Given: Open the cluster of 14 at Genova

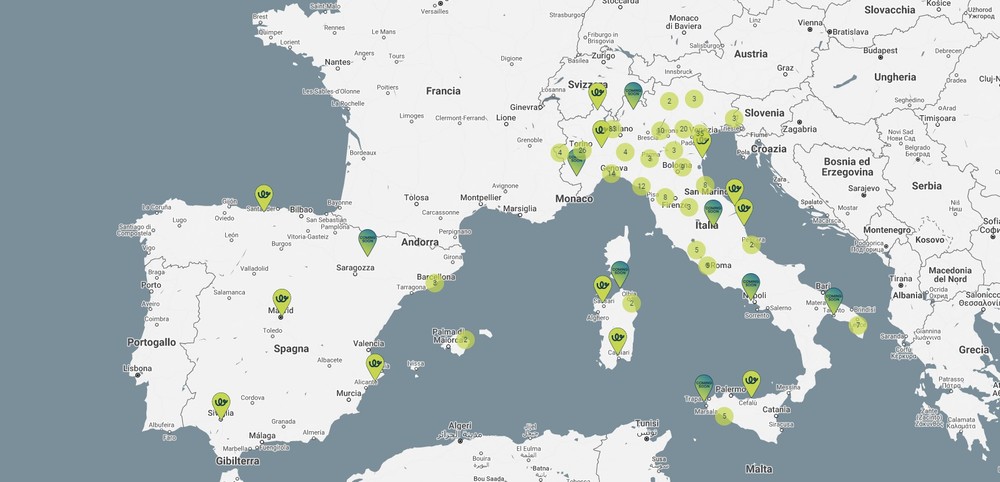Looking at the screenshot, I should (x=611, y=173).
